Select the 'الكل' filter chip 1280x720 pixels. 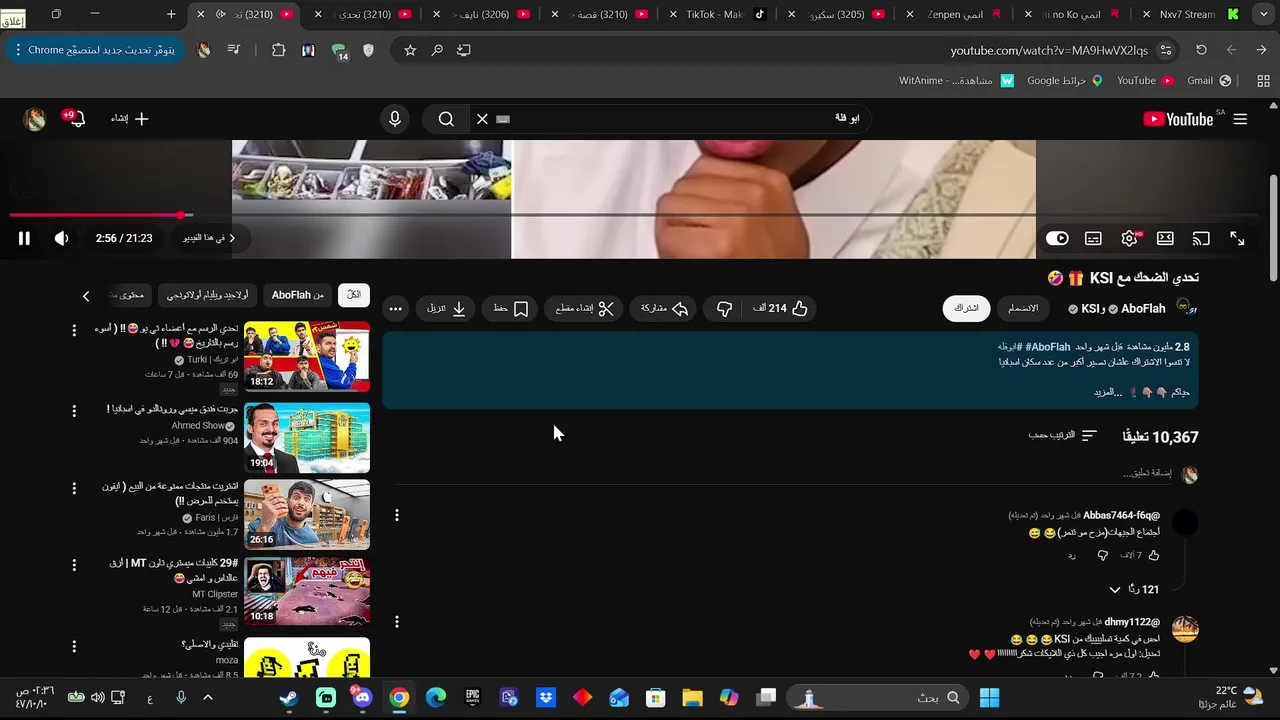coord(354,295)
